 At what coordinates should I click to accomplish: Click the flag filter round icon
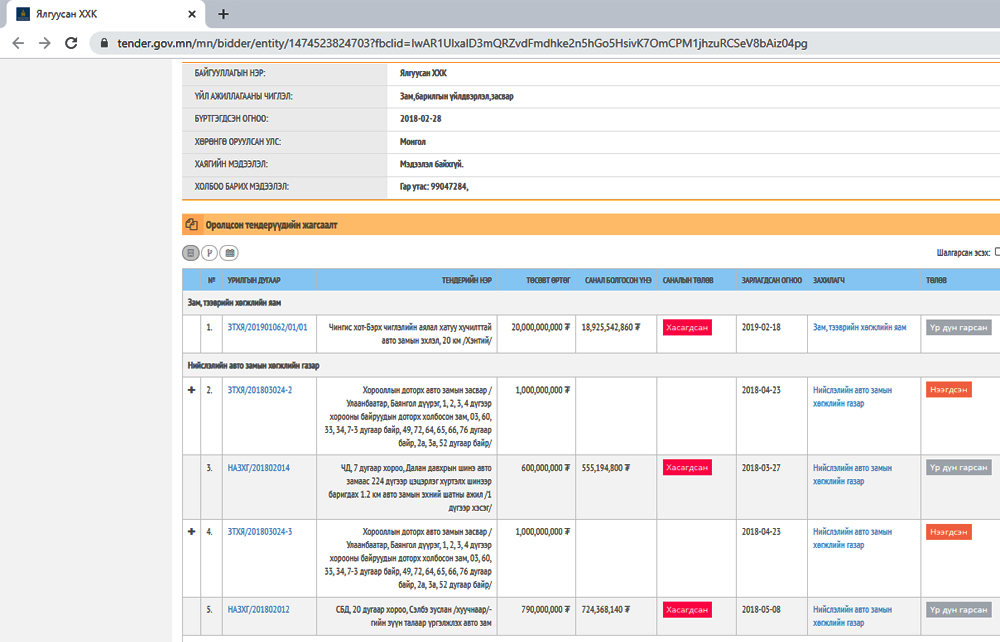pos(210,253)
